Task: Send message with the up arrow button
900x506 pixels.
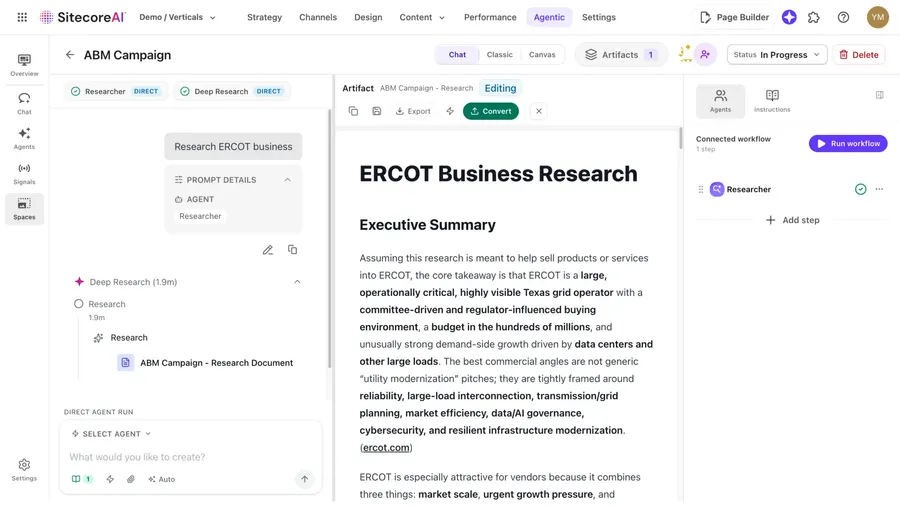Action: [x=304, y=479]
